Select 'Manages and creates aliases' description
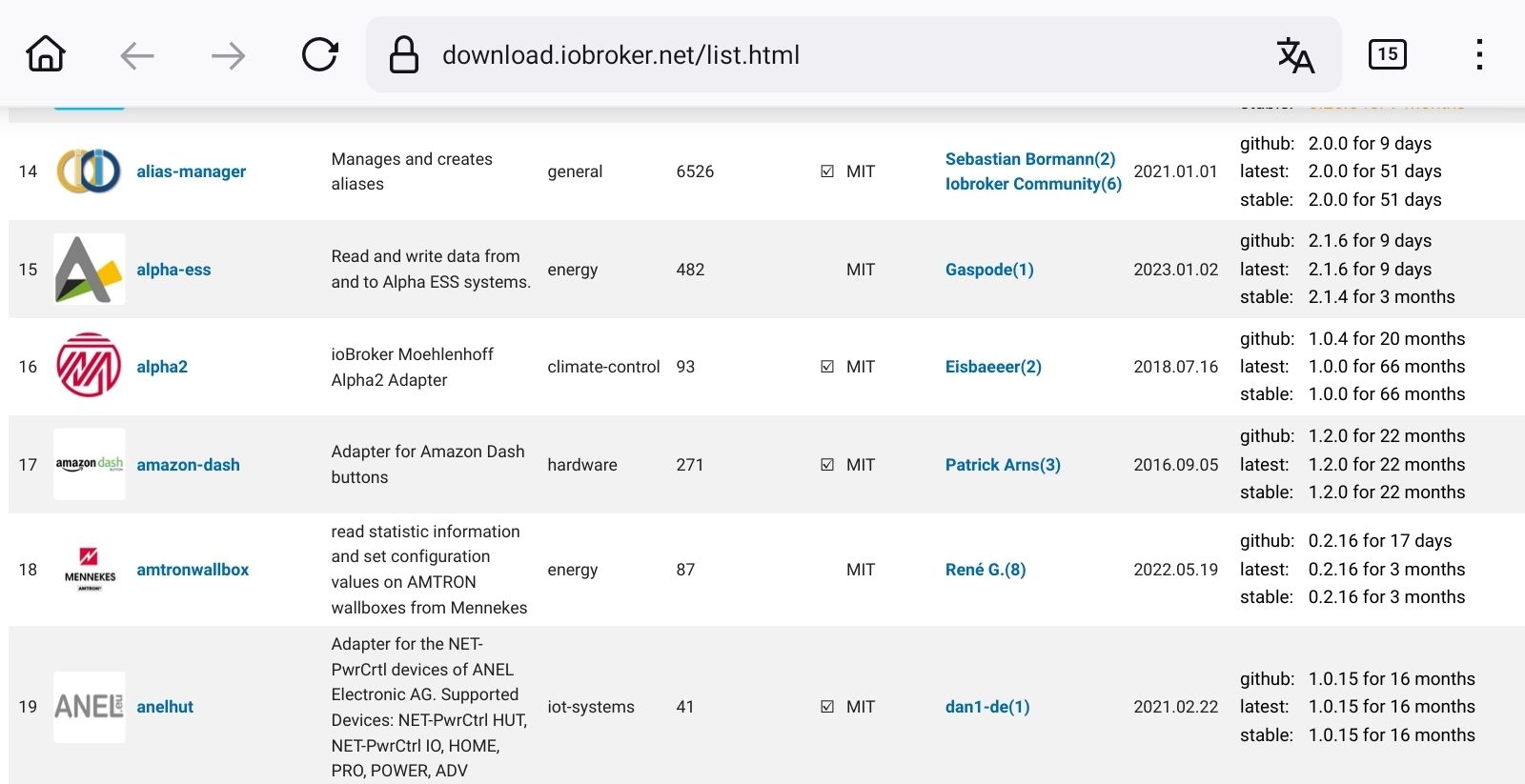Viewport: 1525px width, 784px height. (x=412, y=171)
